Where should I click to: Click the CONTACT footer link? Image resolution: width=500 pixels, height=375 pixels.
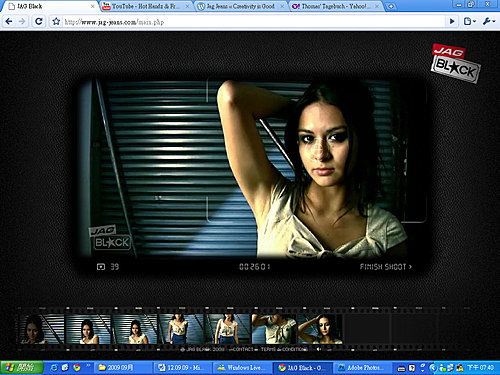pyautogui.click(x=242, y=349)
